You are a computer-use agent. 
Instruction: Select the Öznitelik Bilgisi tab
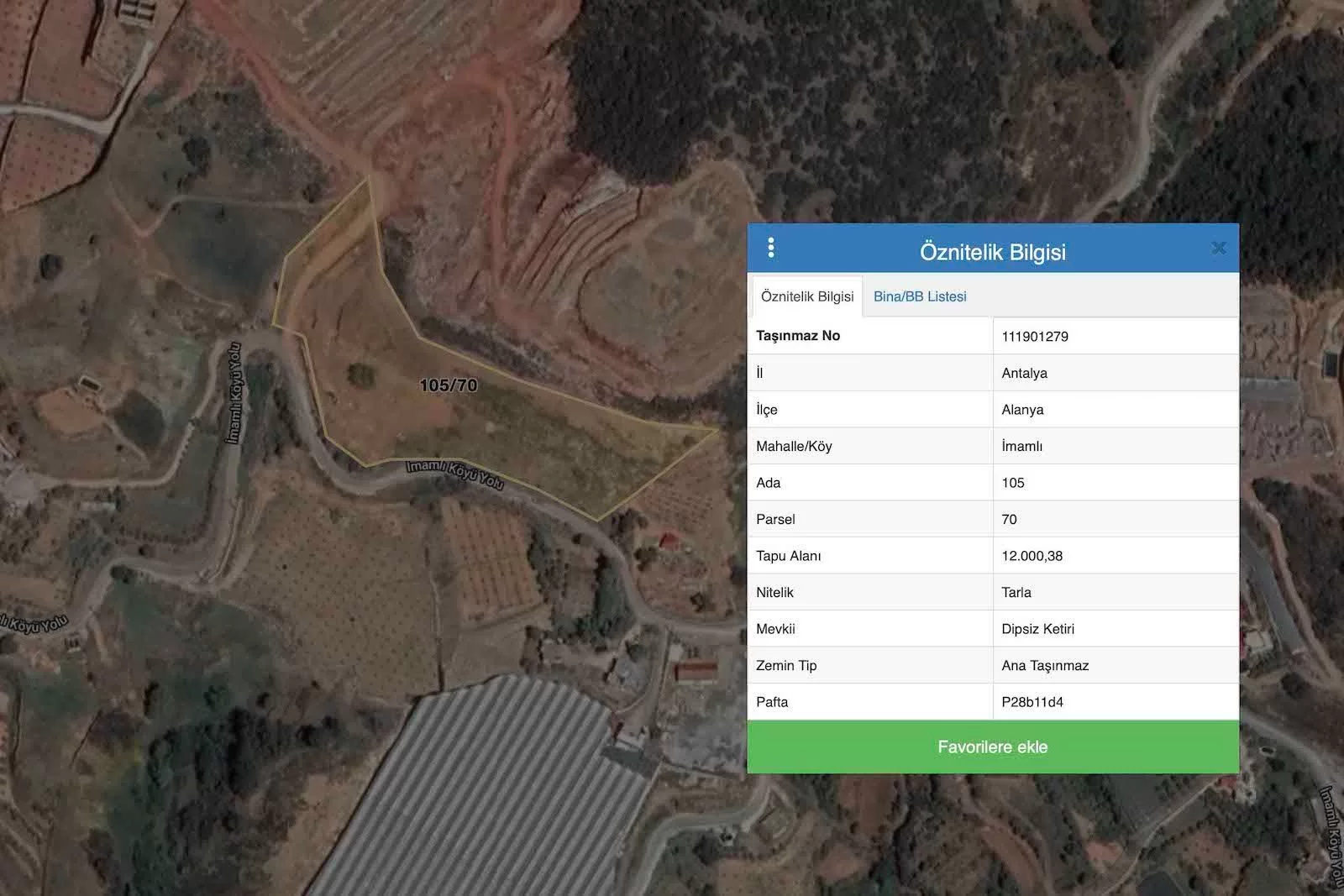click(x=807, y=296)
